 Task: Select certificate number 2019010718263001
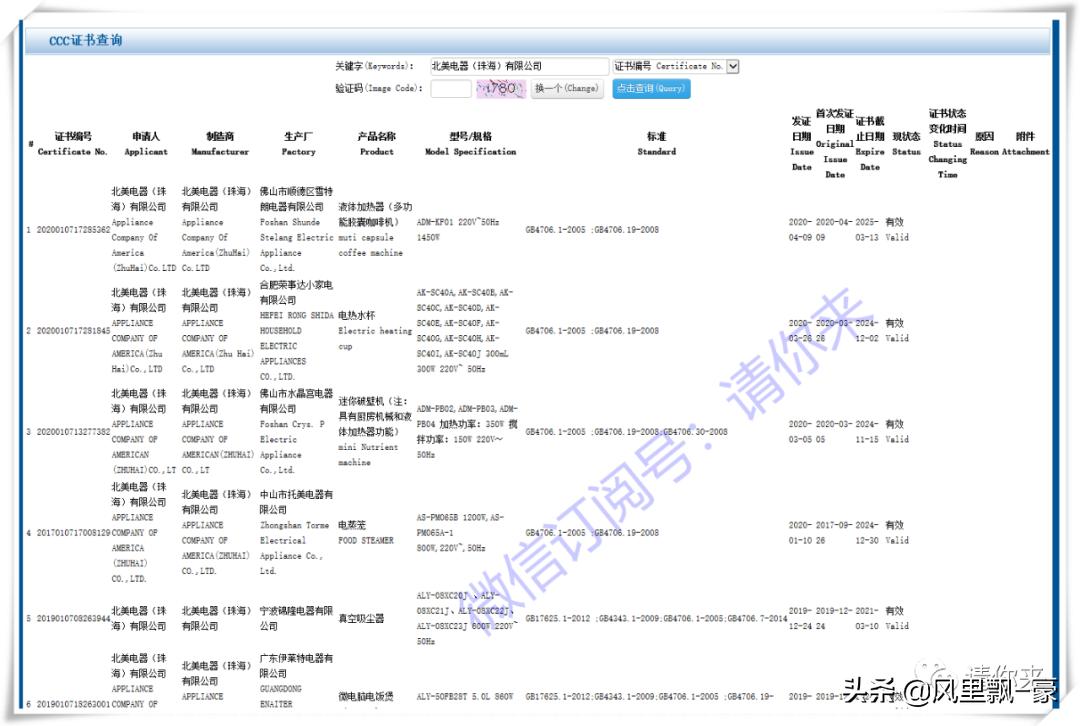(73, 704)
